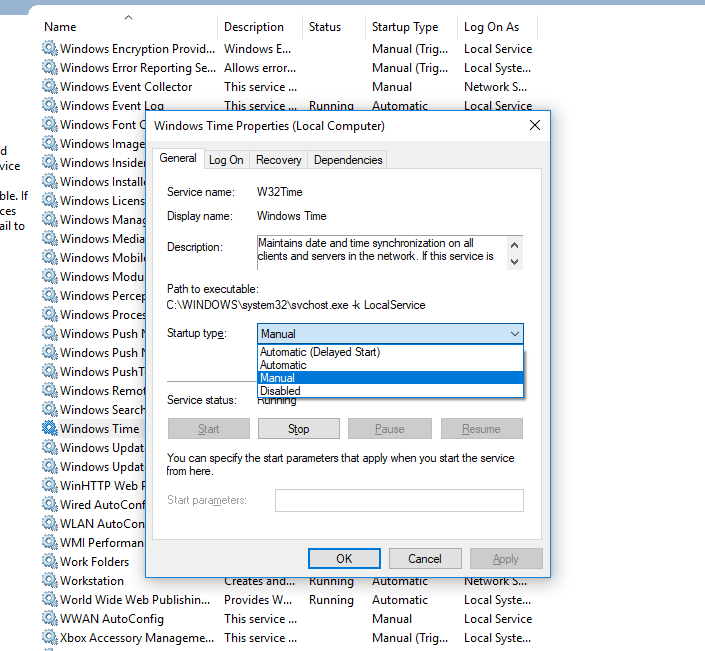Select the Windows Error Reporting service name
Viewport: 705px width, 651px height.
(x=138, y=68)
